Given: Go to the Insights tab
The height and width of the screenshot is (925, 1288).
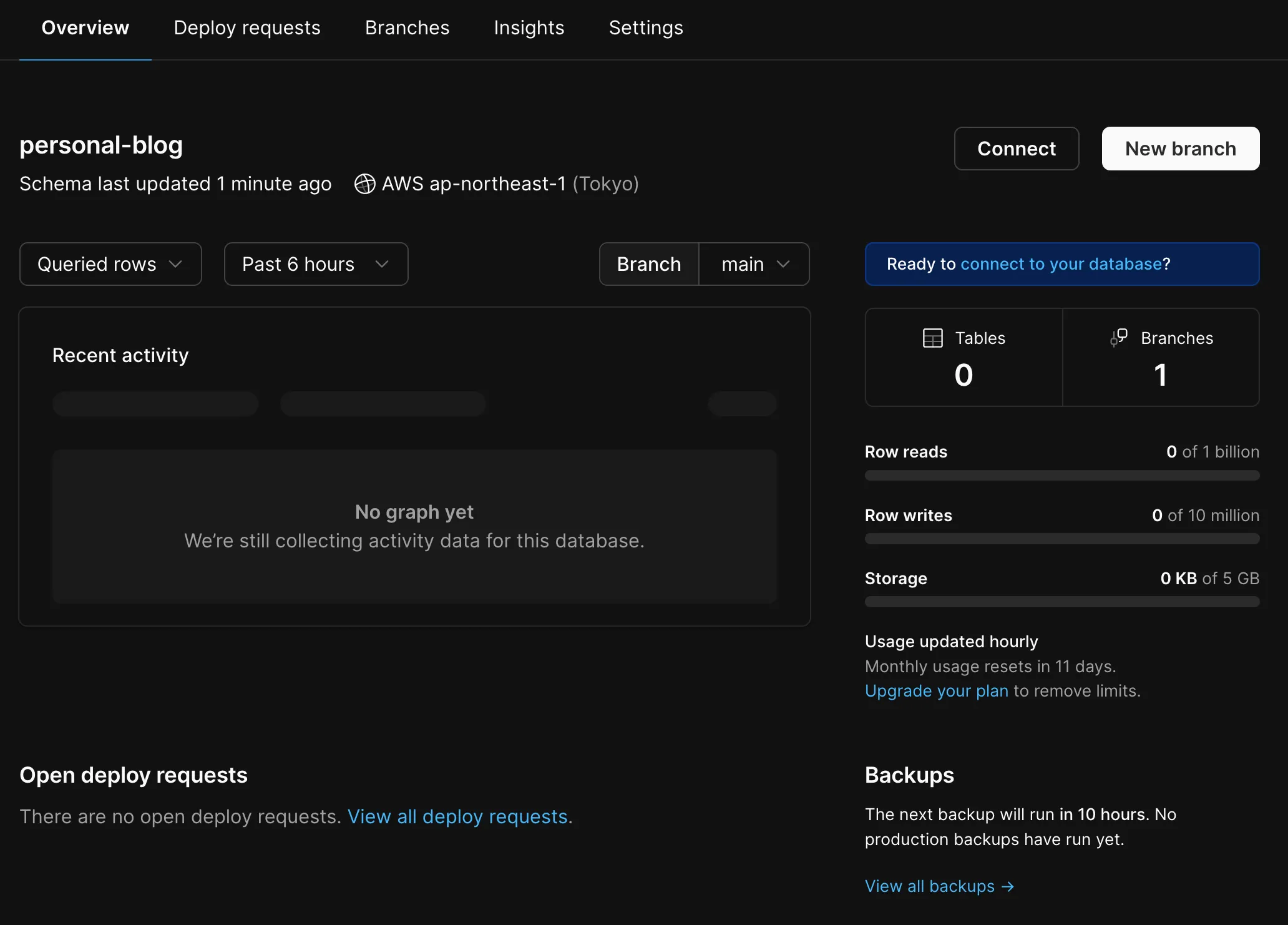Looking at the screenshot, I should click(529, 28).
